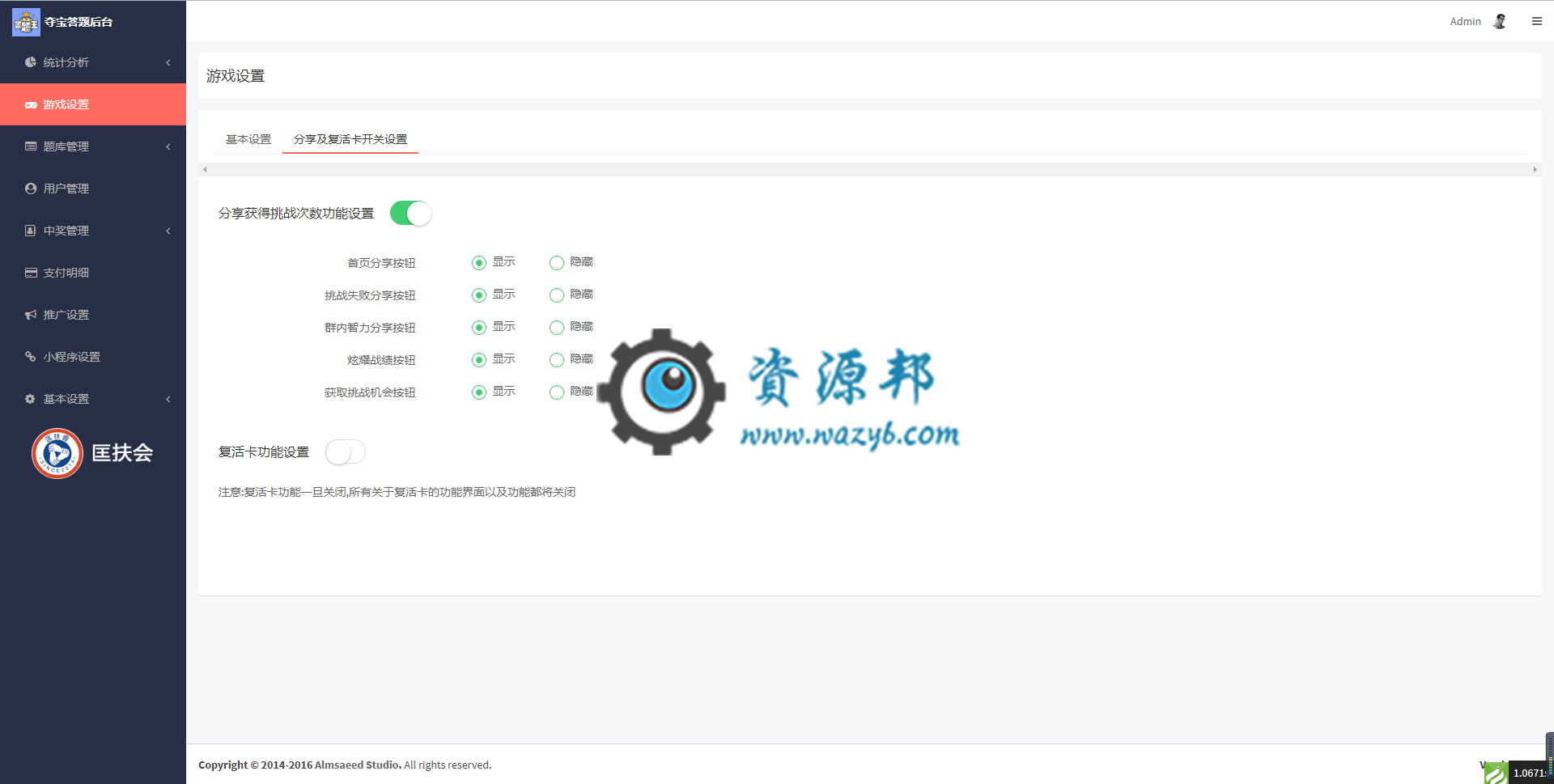Click the 中奖管理 badge icon
Image resolution: width=1554 pixels, height=784 pixels.
point(31,231)
